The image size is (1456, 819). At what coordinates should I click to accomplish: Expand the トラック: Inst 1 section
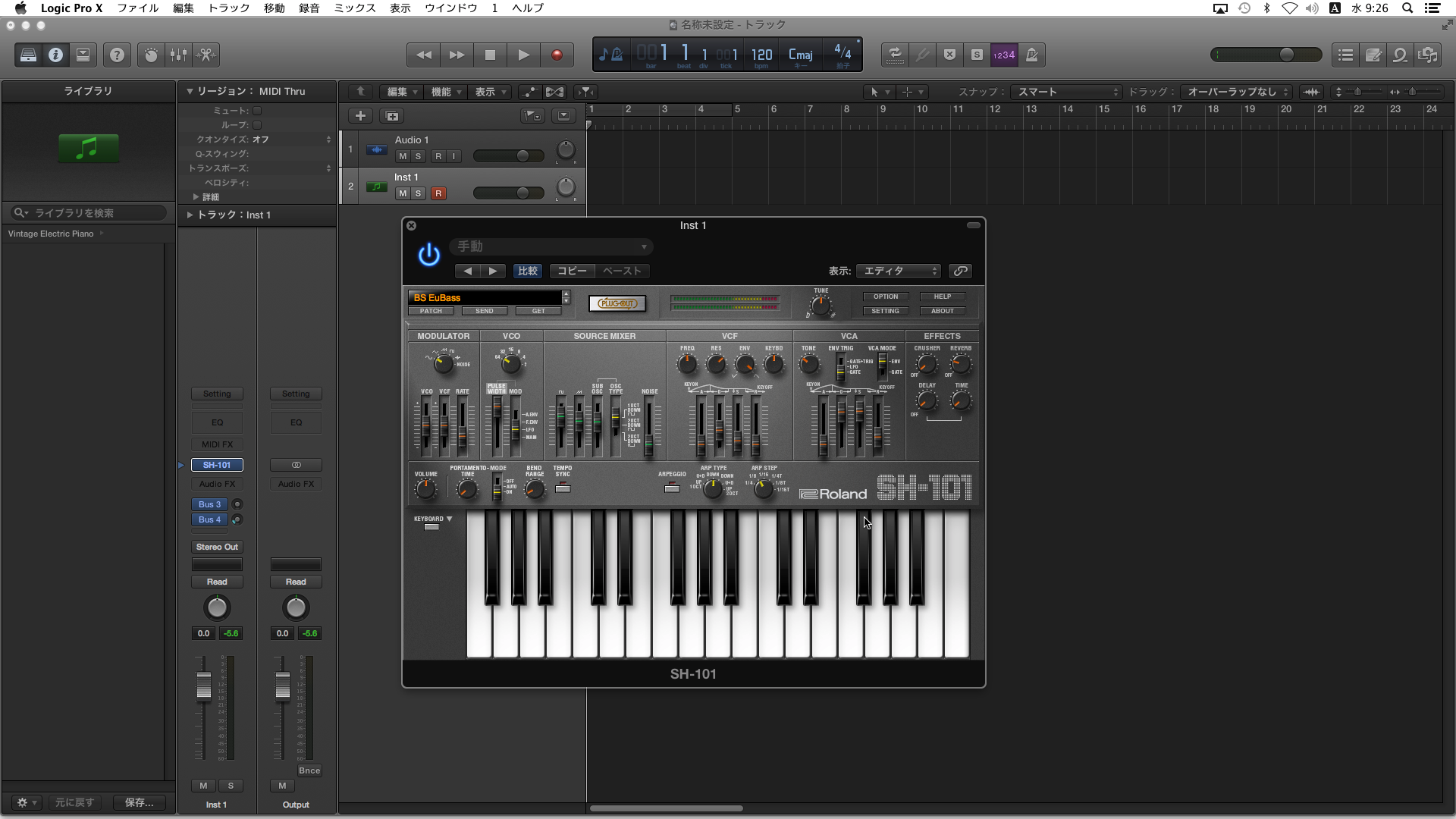pos(190,215)
